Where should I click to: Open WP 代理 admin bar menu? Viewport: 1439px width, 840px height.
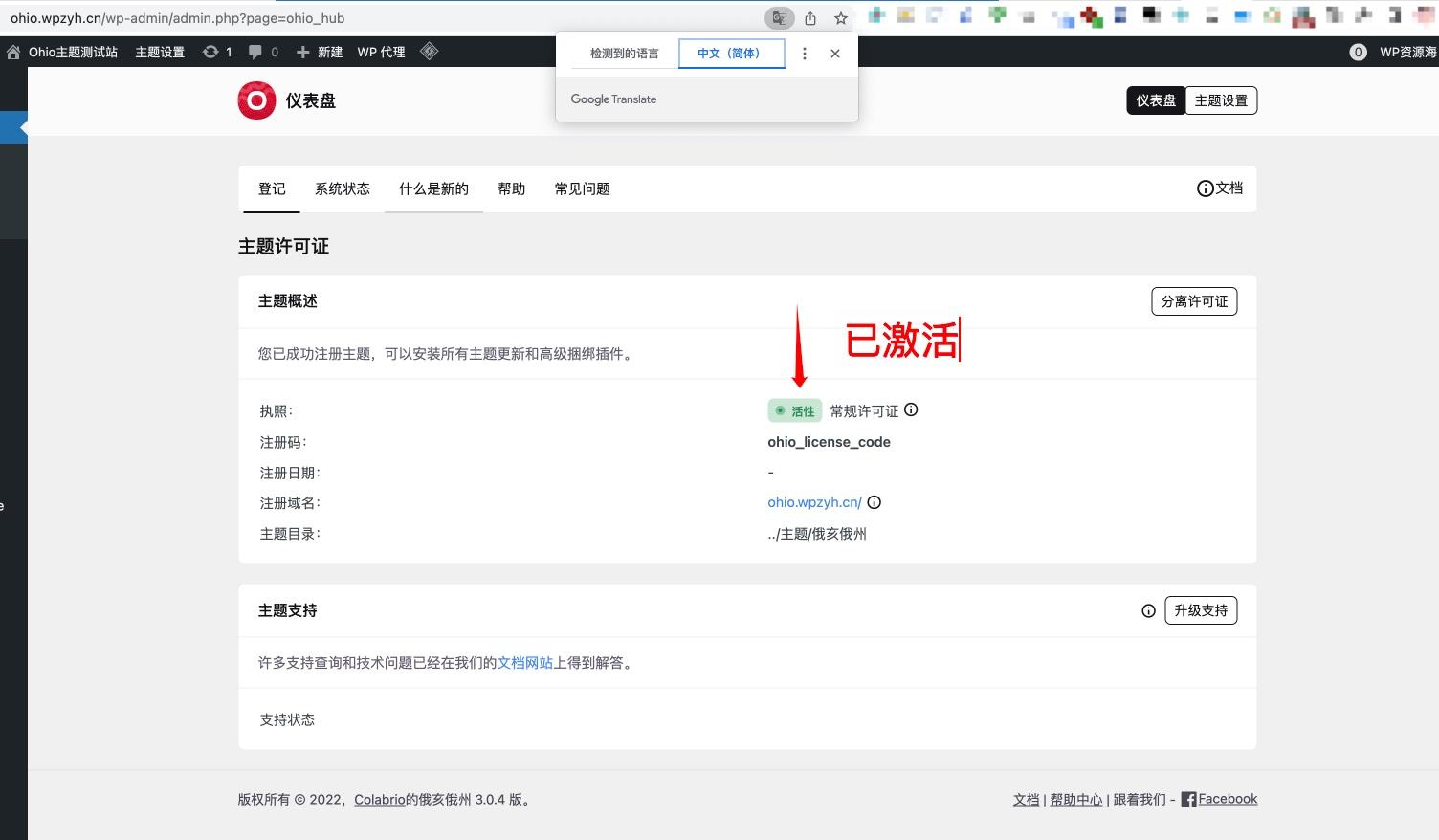tap(381, 53)
